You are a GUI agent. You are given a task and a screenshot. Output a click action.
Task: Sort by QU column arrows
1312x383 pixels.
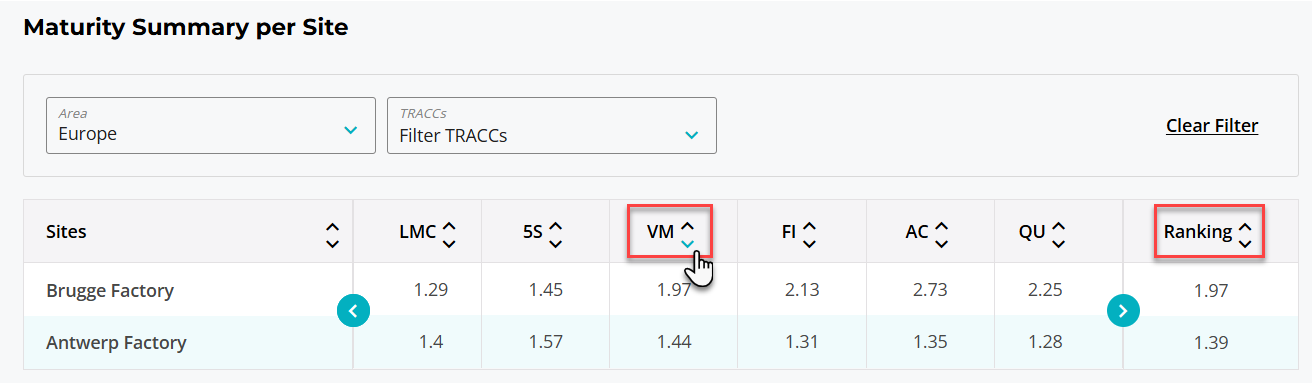[x=1058, y=235]
